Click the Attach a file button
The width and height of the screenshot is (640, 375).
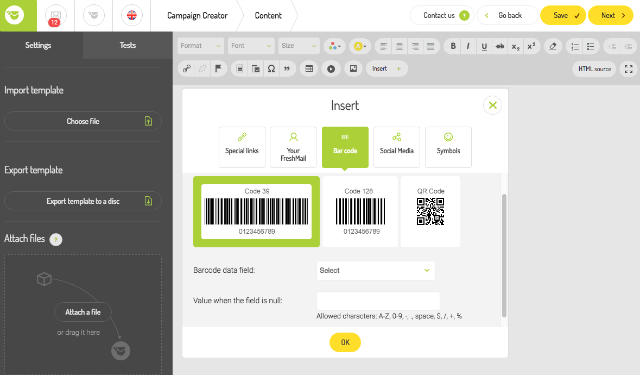tap(83, 312)
